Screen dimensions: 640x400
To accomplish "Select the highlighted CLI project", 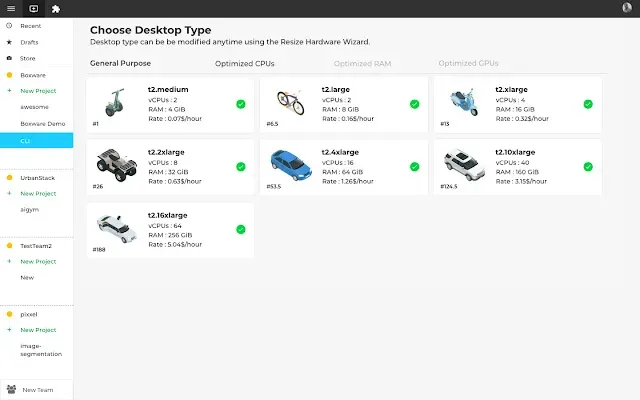I will click(36, 140).
